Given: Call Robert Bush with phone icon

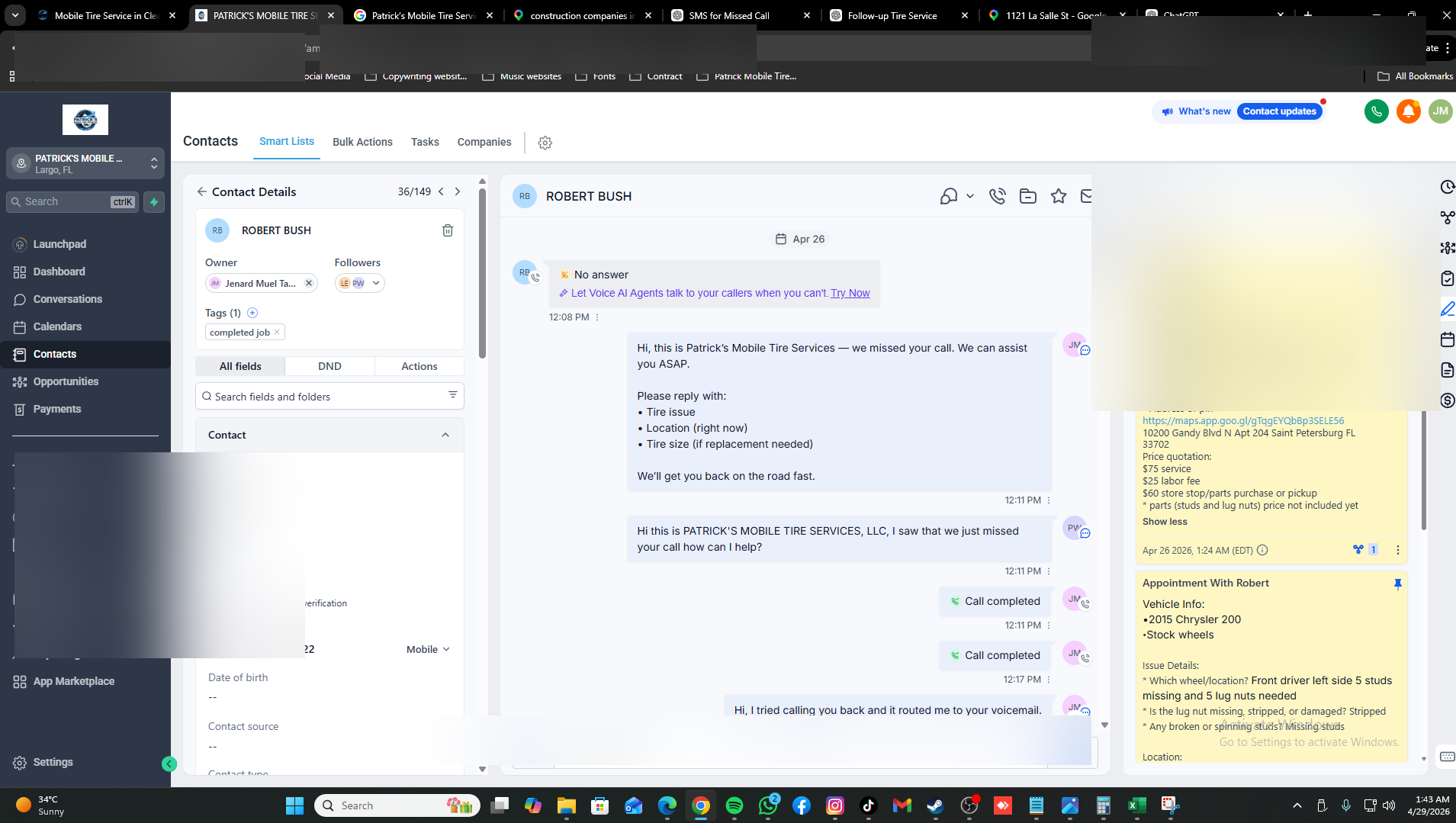Looking at the screenshot, I should tap(997, 196).
